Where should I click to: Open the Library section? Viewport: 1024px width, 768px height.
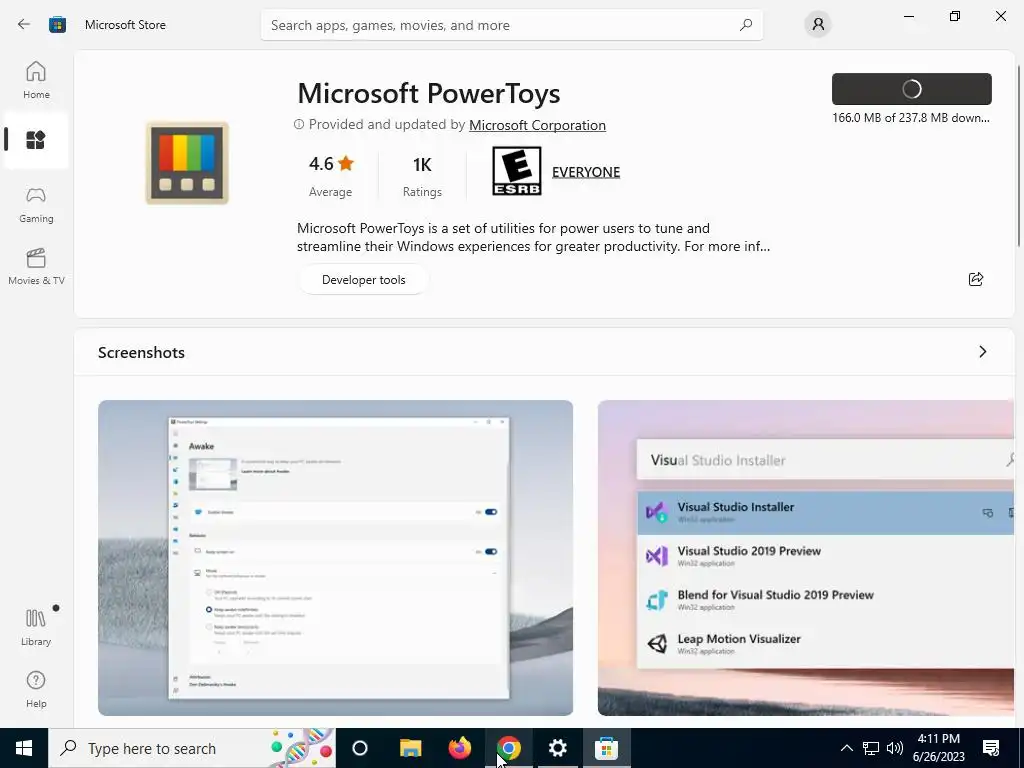tap(36, 628)
